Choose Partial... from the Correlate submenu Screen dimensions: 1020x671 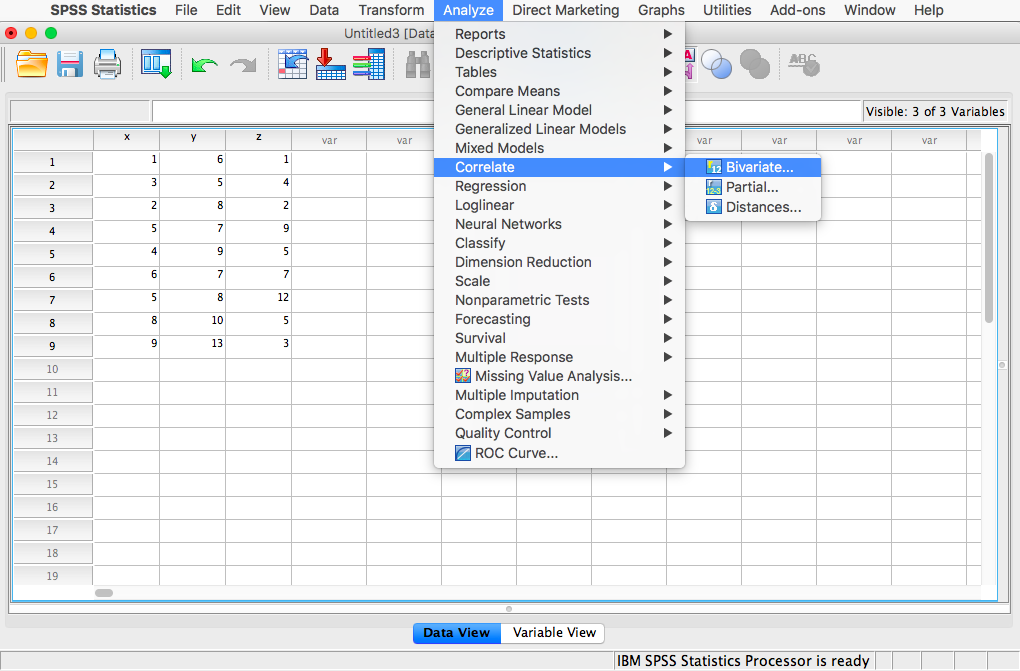(x=753, y=187)
